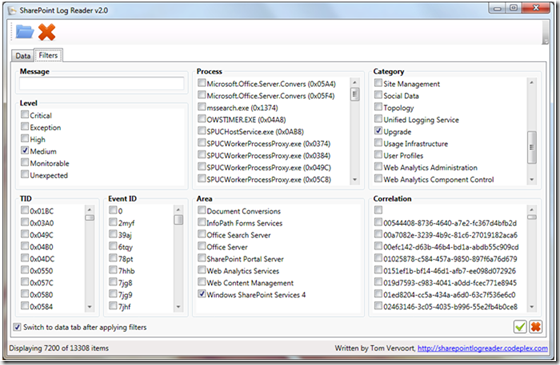560x365 pixels.
Task: Tick the User Profiles category
Action: click(x=378, y=155)
